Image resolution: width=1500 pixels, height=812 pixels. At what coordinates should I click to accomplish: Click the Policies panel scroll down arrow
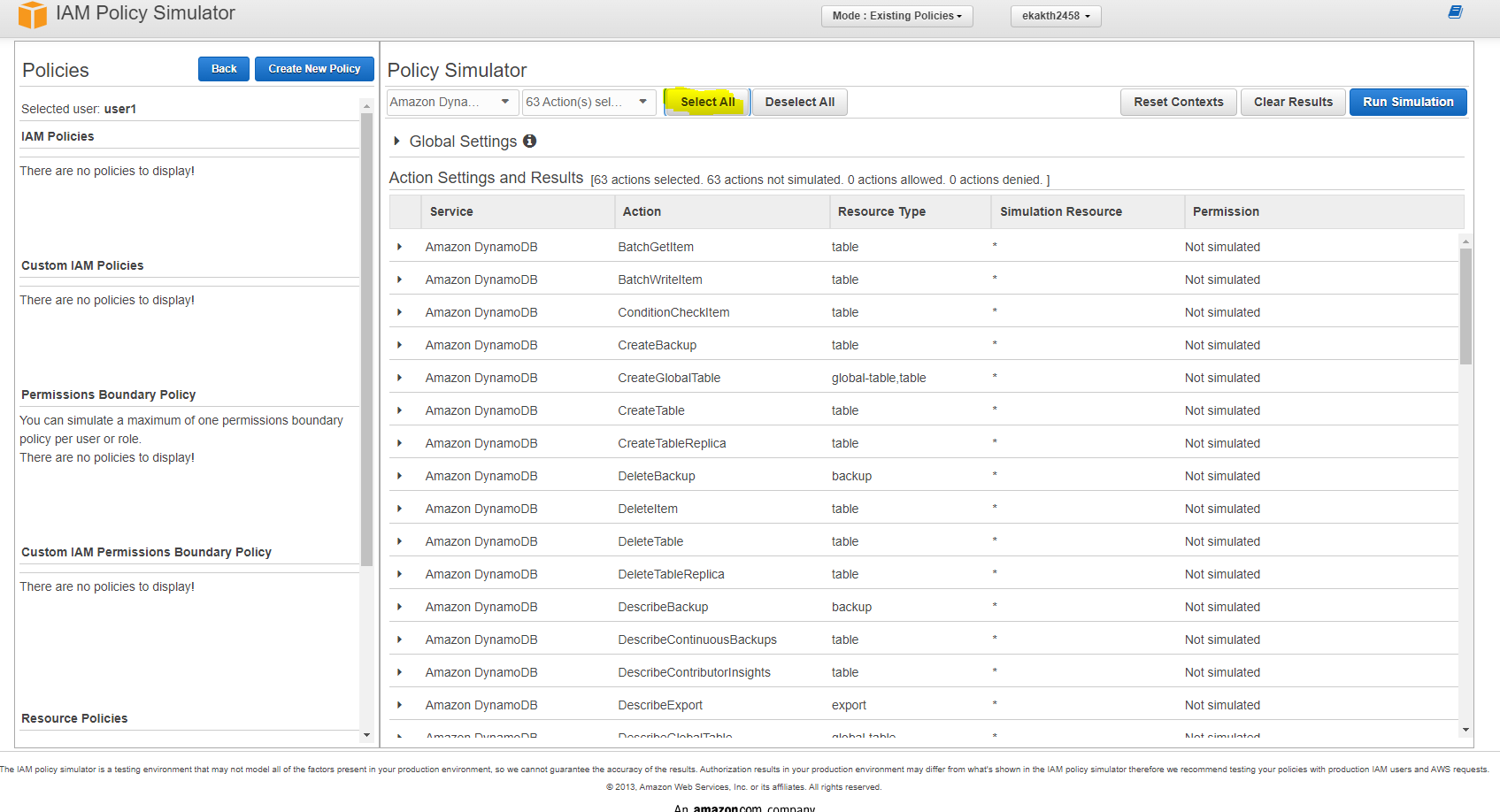(366, 735)
